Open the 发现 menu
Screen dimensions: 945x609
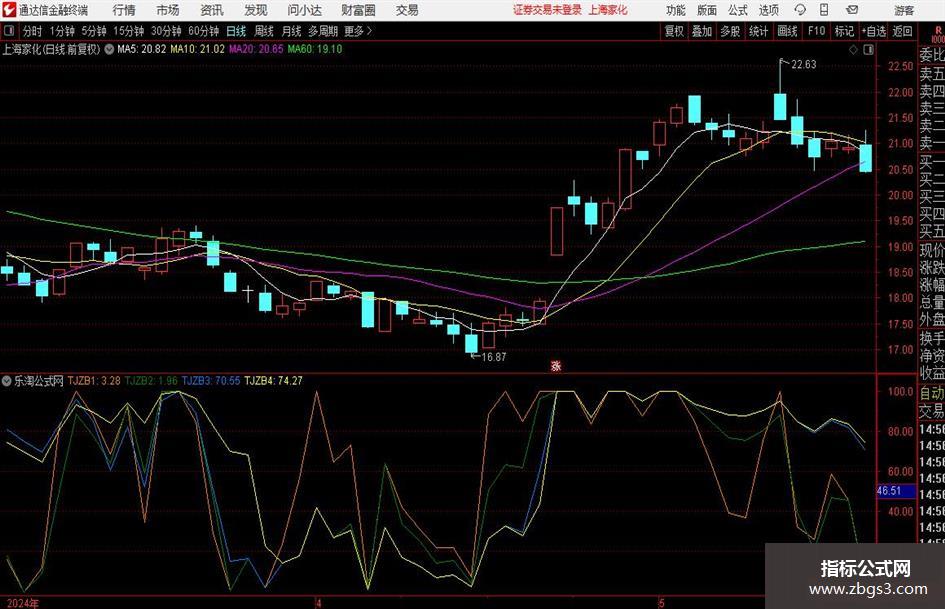pos(256,10)
